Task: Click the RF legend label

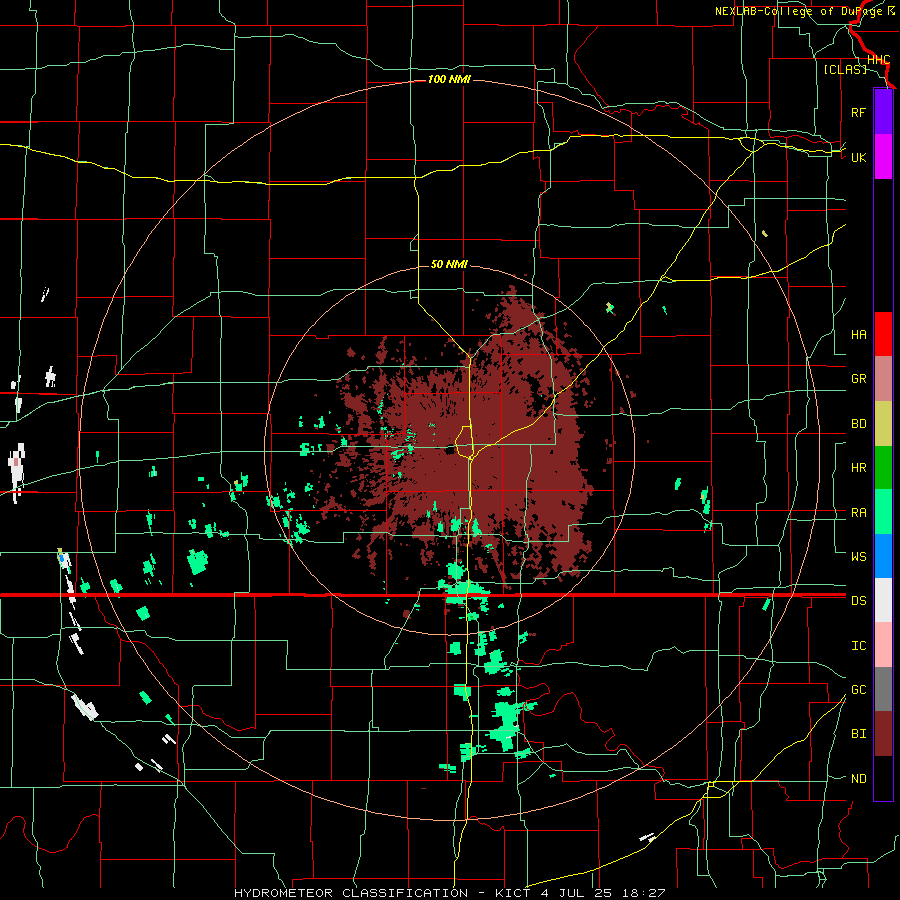Action: (858, 112)
